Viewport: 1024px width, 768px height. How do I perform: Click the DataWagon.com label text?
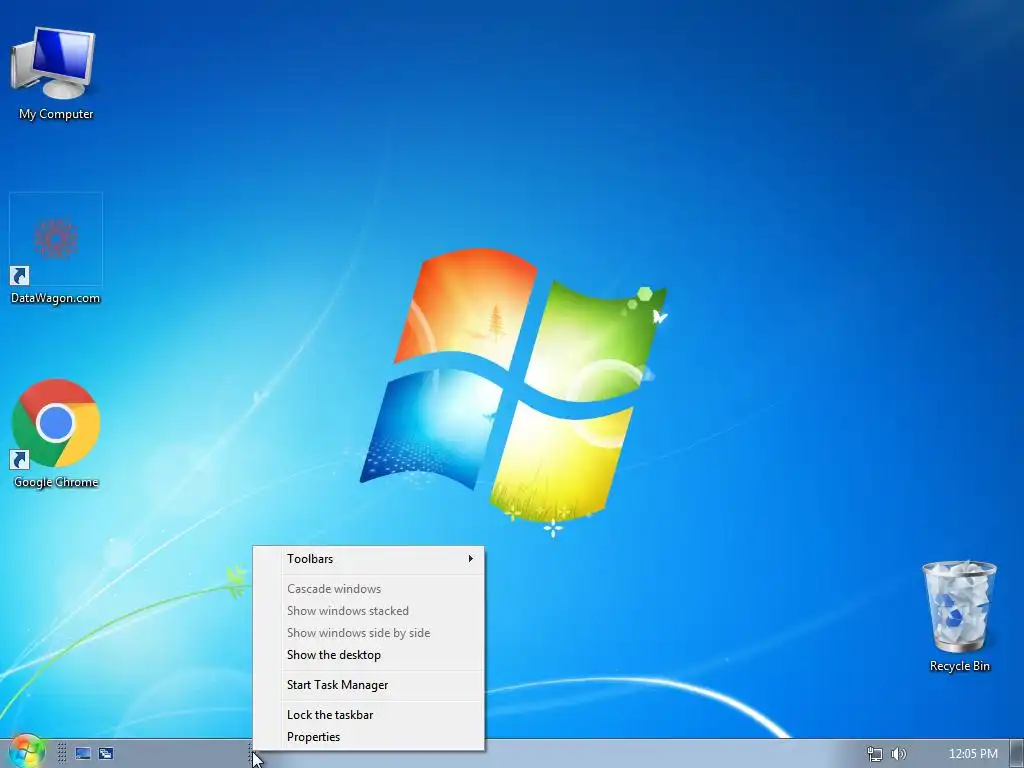pos(56,298)
